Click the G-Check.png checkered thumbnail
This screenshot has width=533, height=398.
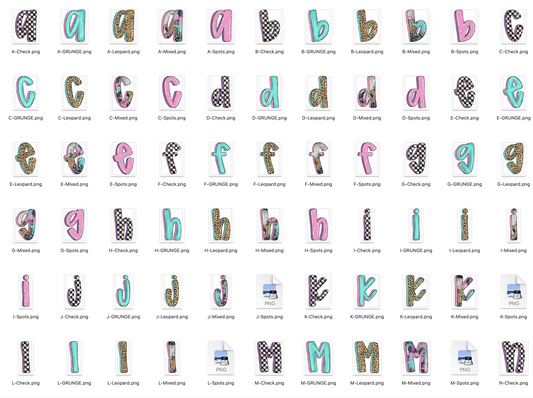416,159
